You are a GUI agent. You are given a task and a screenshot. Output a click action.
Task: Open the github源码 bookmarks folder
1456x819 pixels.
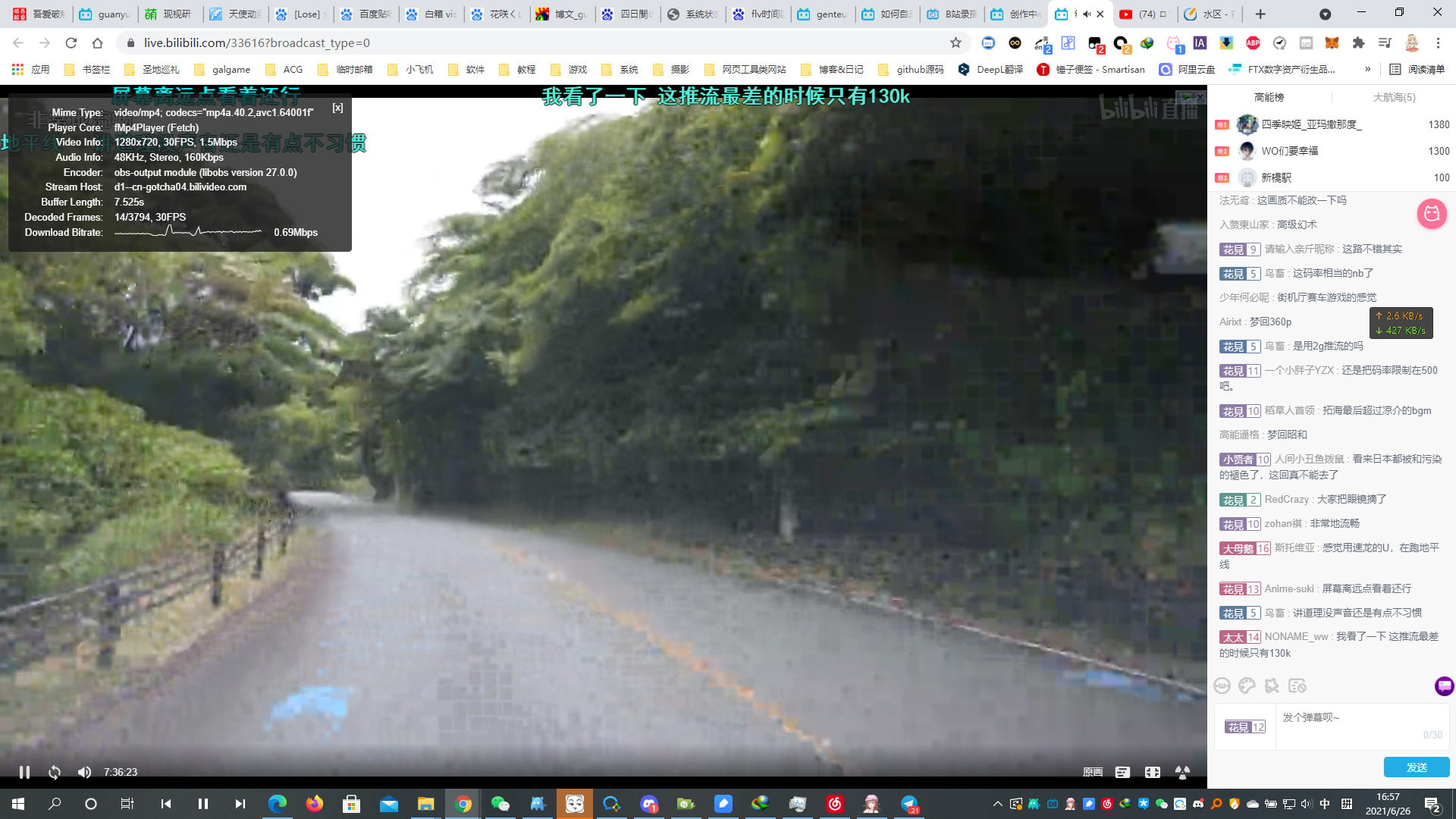pyautogui.click(x=911, y=69)
